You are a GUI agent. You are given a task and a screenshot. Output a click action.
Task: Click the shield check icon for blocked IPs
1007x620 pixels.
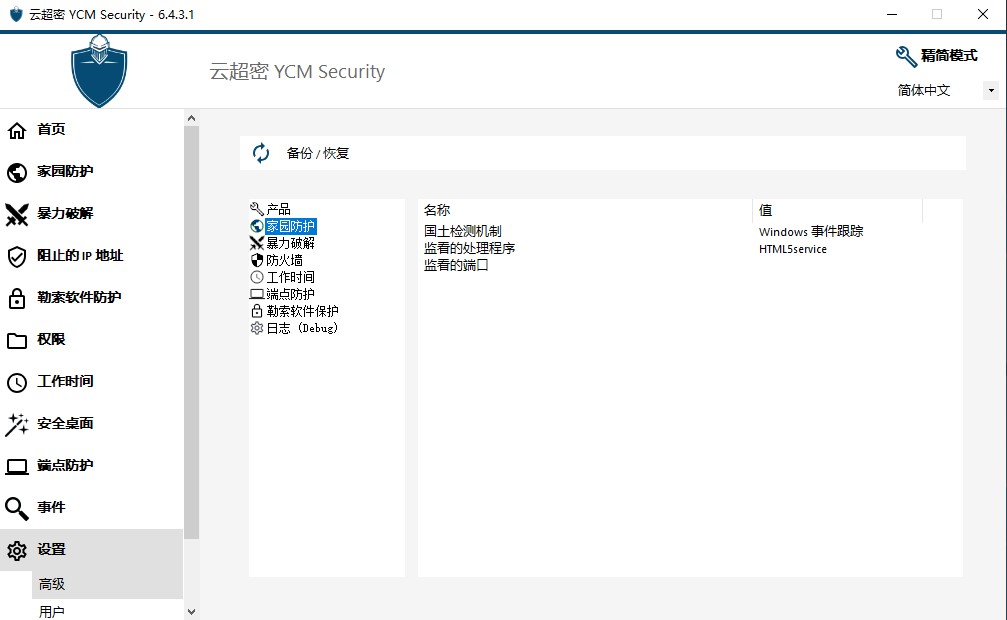(17, 256)
